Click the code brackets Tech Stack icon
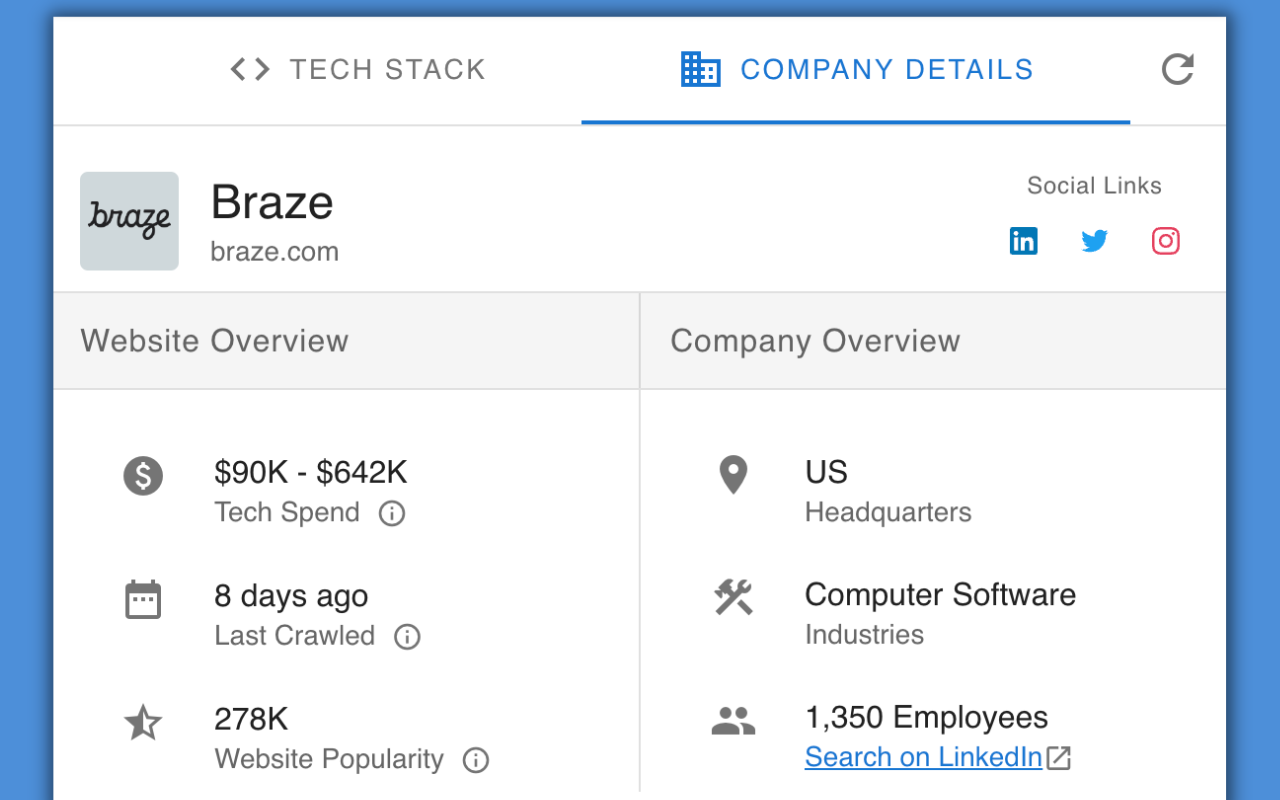This screenshot has width=1280, height=800. point(248,69)
